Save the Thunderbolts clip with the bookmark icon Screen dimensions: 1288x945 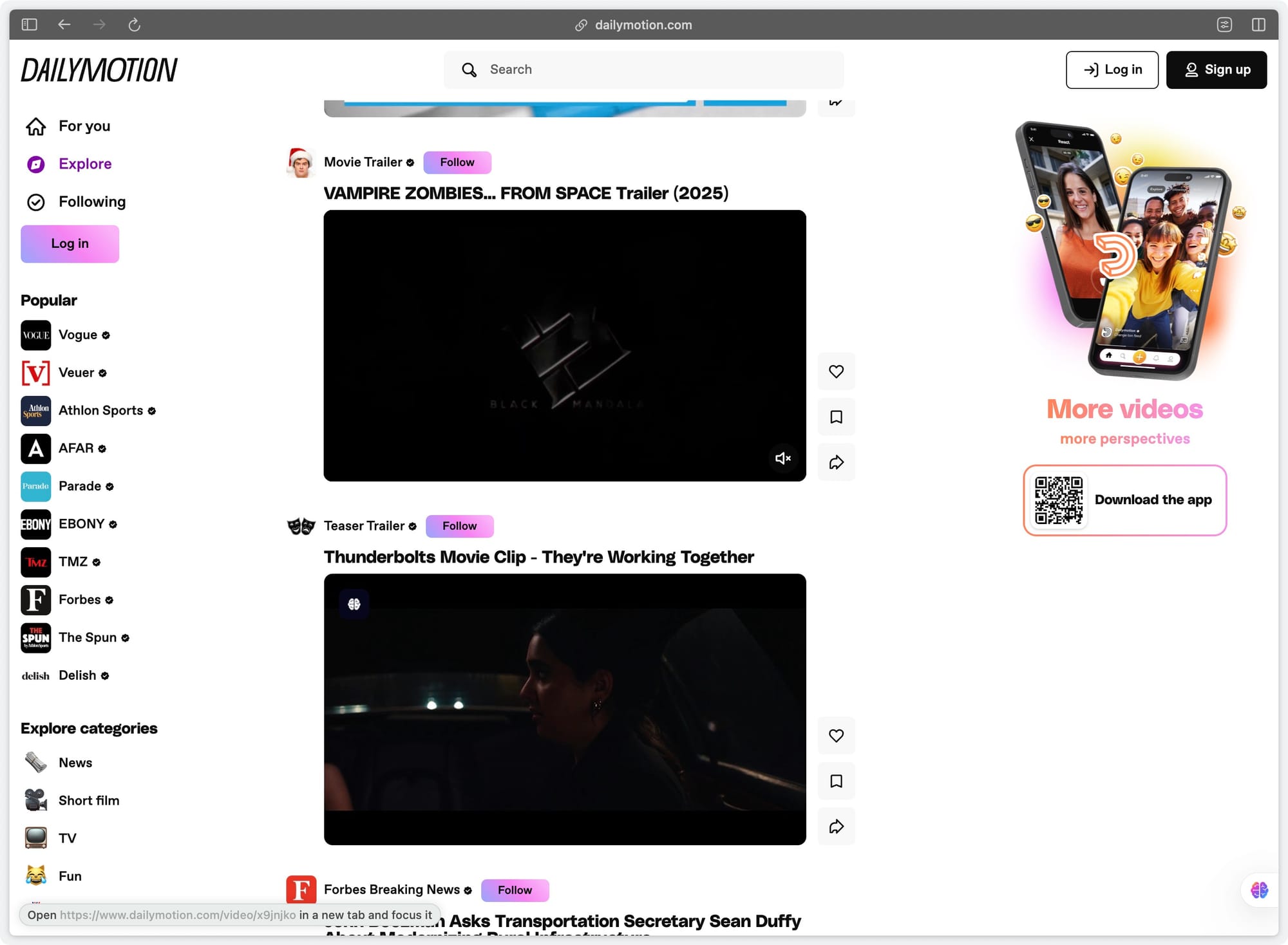click(x=836, y=781)
